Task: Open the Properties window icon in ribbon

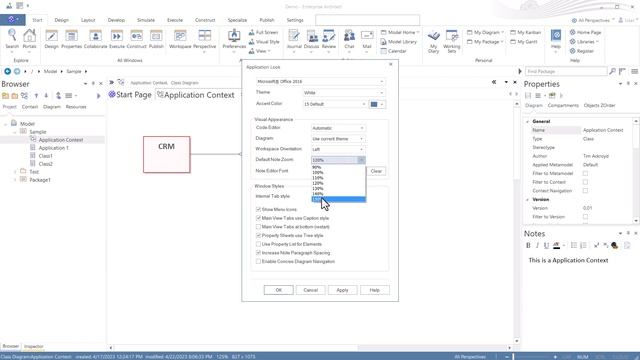Action: pyautogui.click(x=71, y=39)
